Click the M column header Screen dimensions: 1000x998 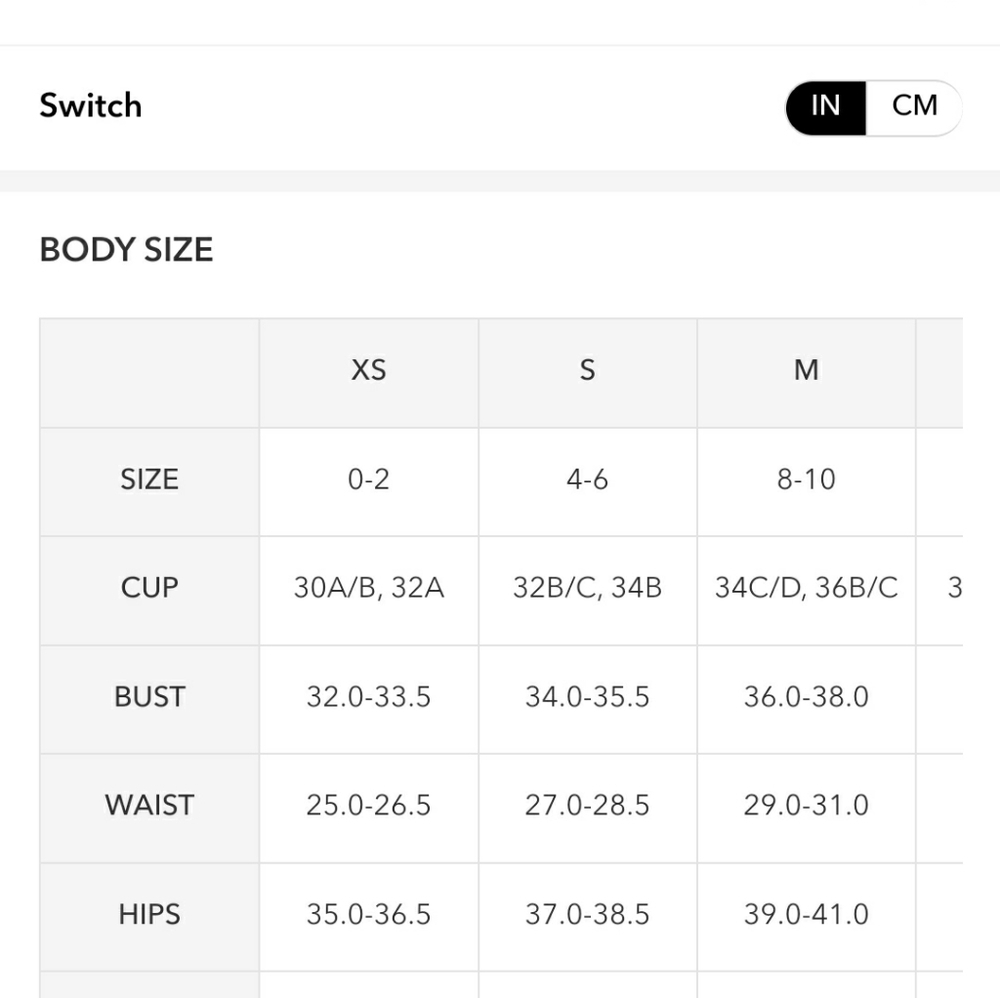pyautogui.click(x=806, y=372)
